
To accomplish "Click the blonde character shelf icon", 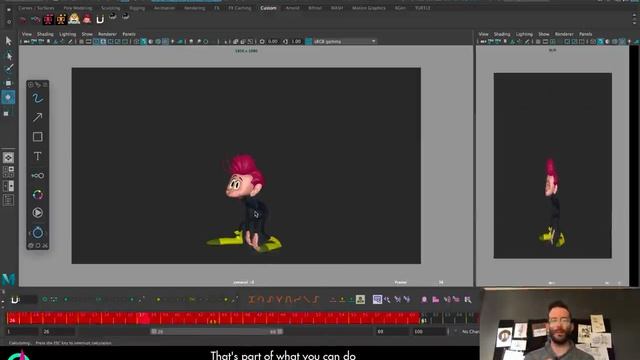I will click(74, 18).
